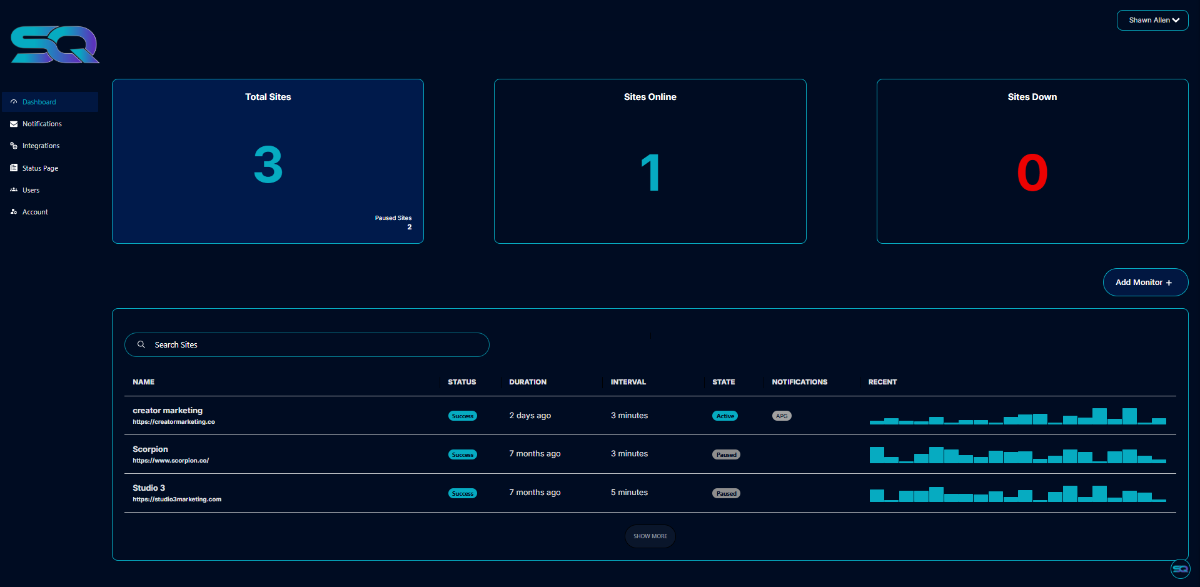
Task: Click the NAME column header
Action: pos(143,382)
